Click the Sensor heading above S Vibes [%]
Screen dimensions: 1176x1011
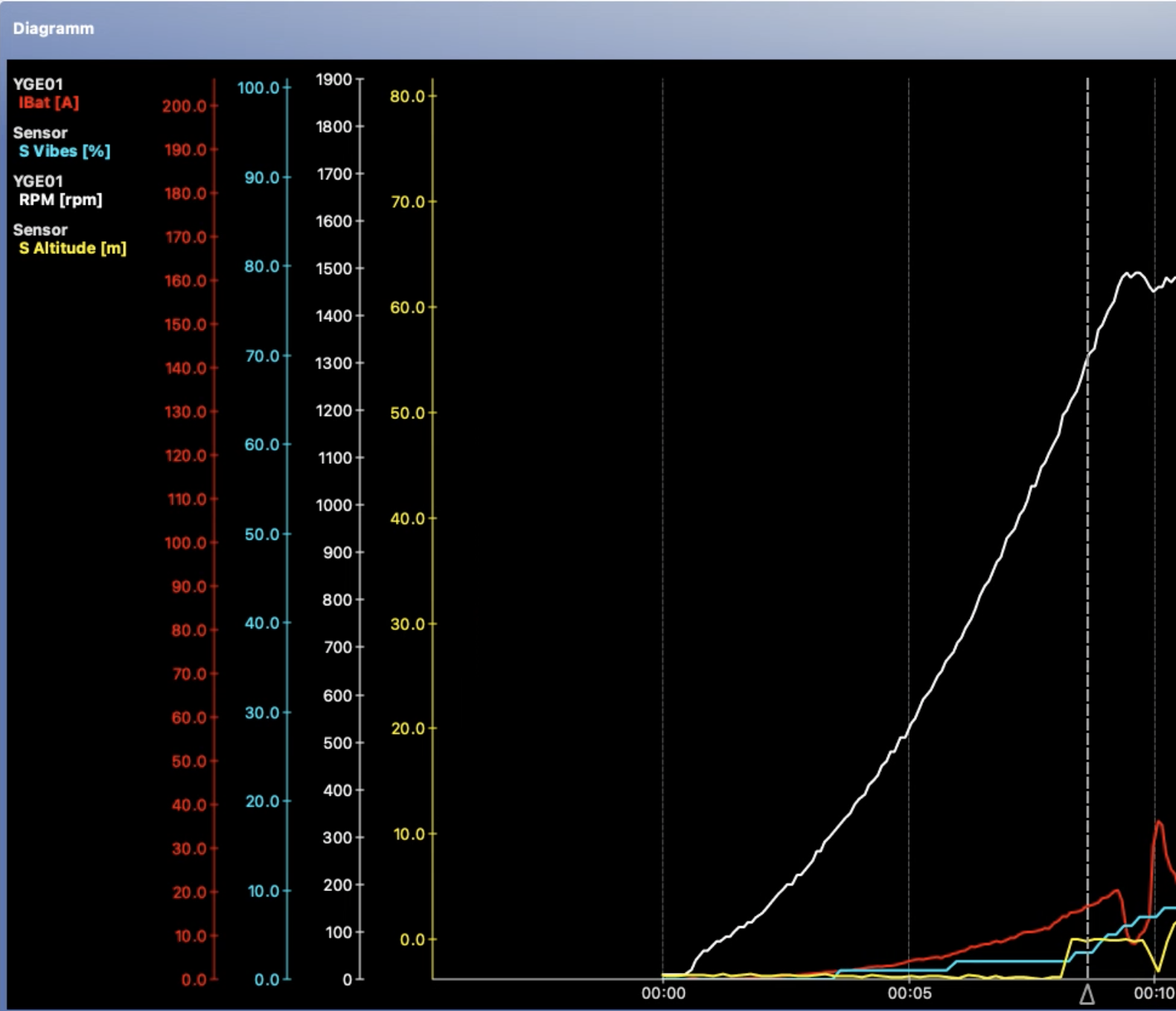tap(40, 133)
